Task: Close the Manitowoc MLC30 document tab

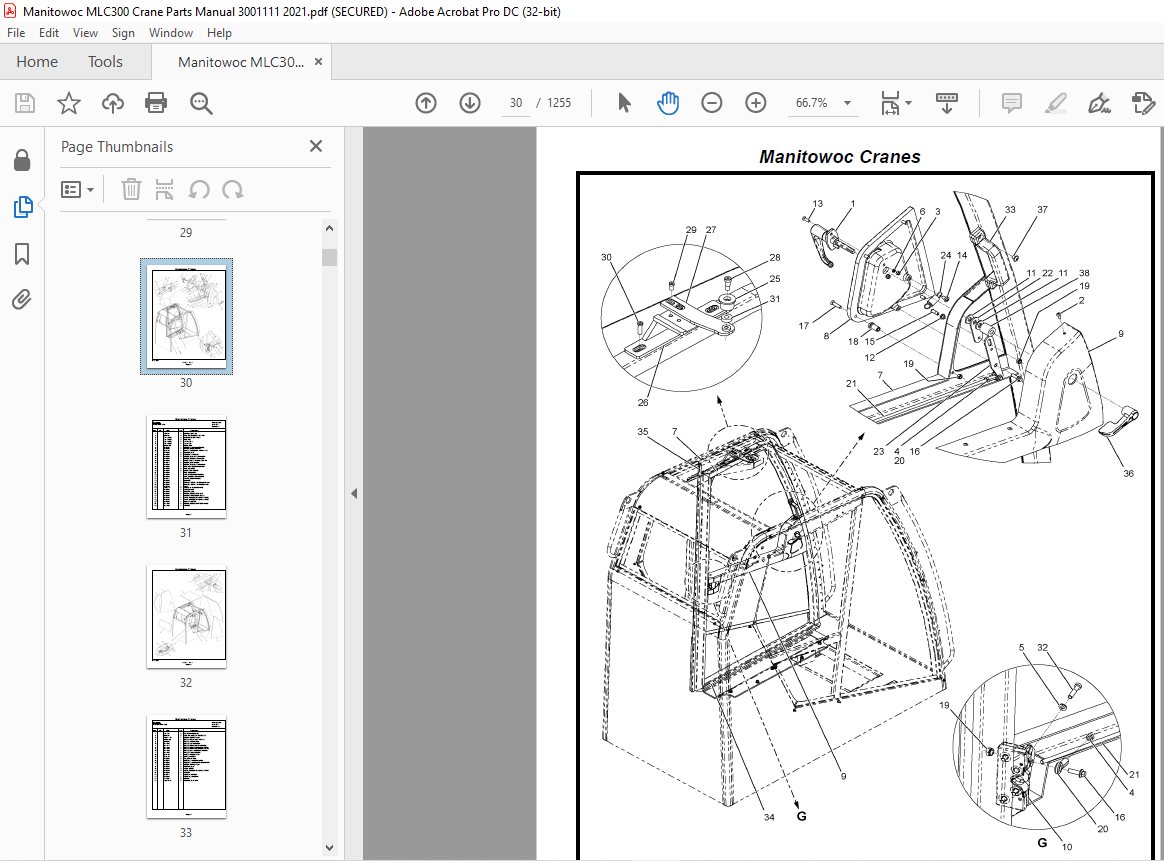Action: pos(318,62)
